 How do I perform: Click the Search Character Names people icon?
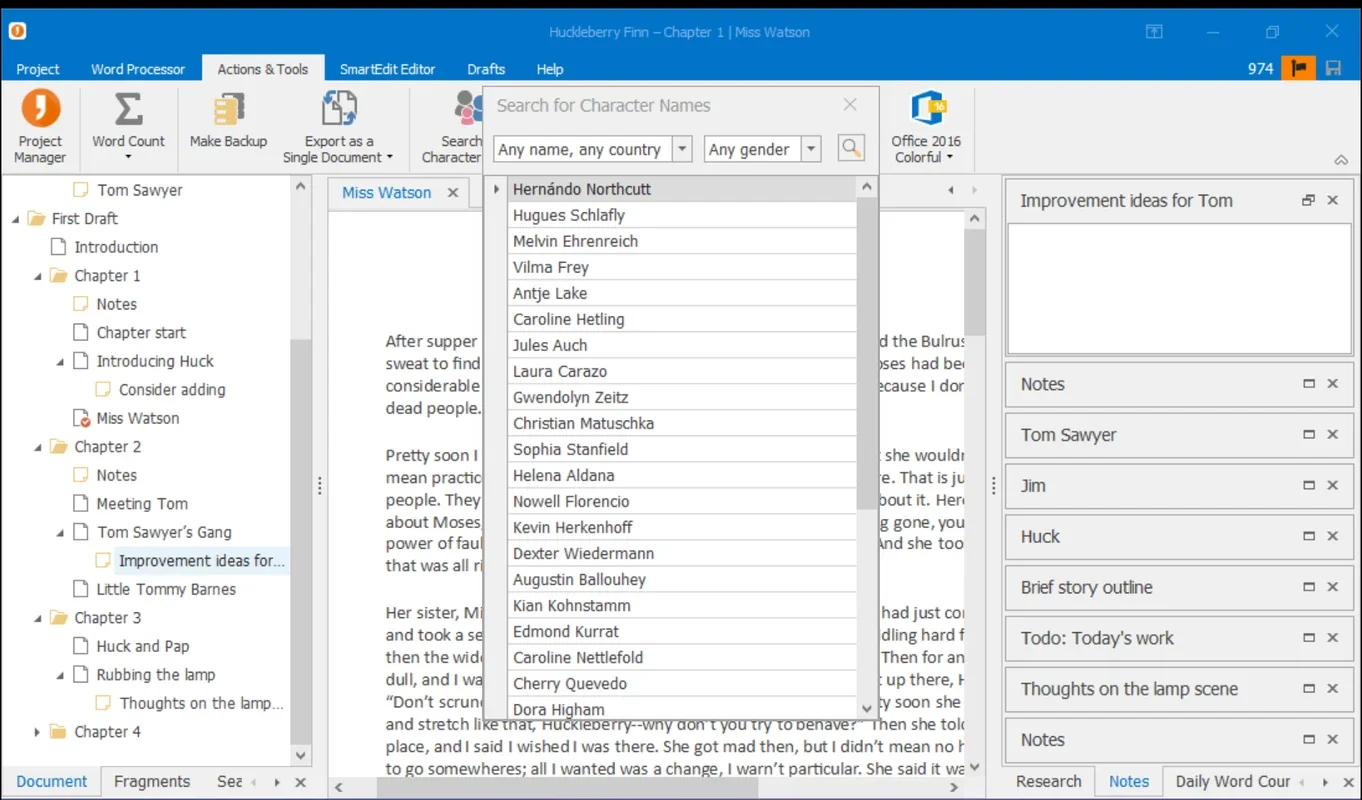(468, 108)
